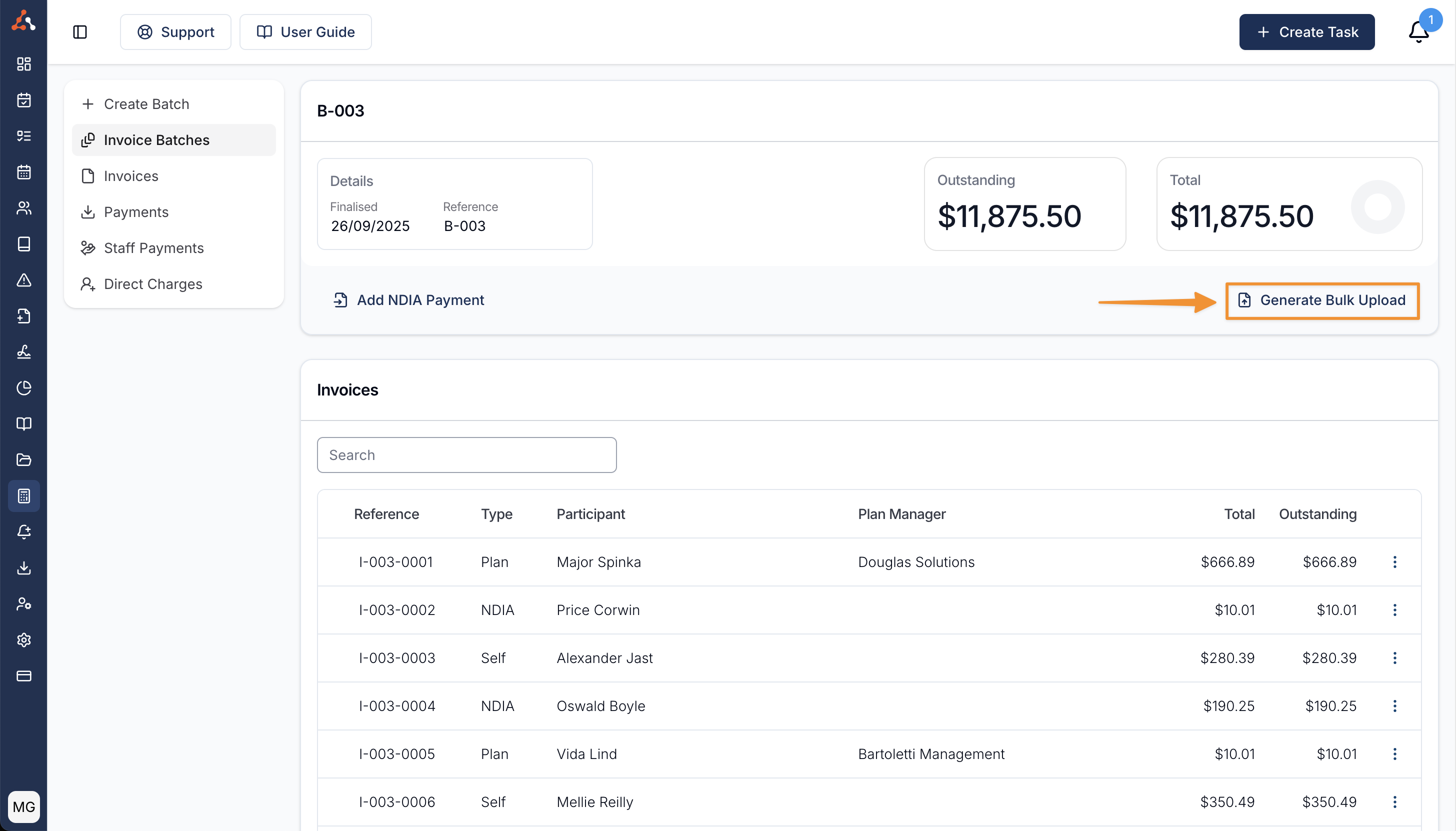Open the MG user avatar
Screen dimensions: 1456x831
23,806
